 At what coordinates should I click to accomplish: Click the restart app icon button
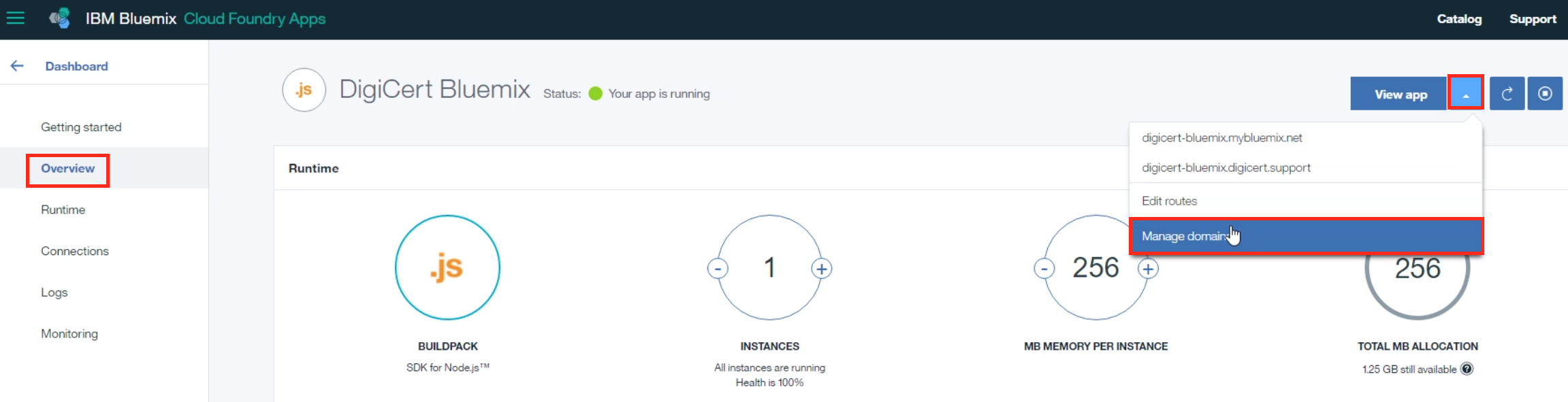tap(1507, 94)
